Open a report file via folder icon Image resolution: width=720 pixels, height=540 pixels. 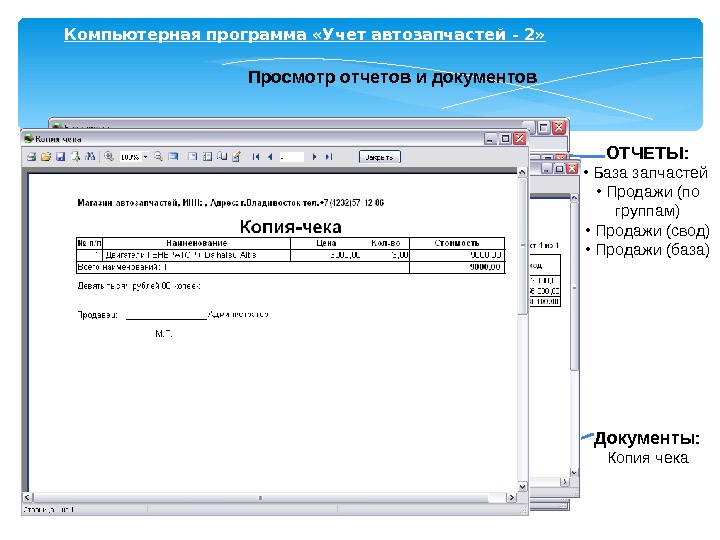[46, 157]
